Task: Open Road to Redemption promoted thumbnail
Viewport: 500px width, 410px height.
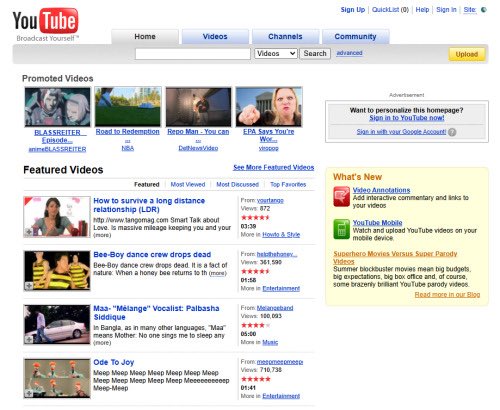Action: (128, 107)
